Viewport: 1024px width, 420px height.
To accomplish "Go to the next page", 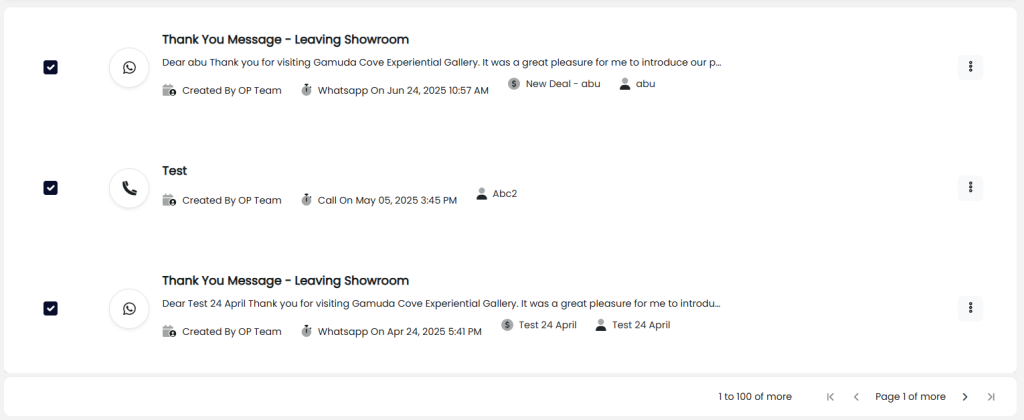I will click(965, 397).
